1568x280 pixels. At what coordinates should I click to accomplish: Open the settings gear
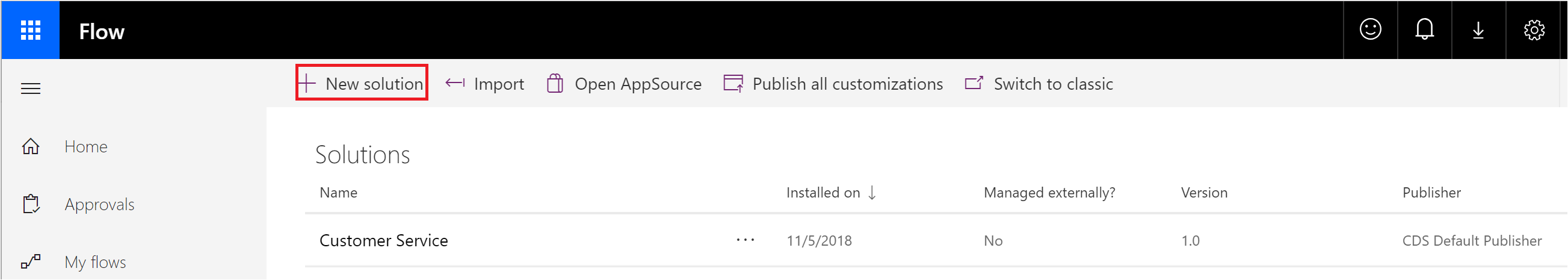1533,30
